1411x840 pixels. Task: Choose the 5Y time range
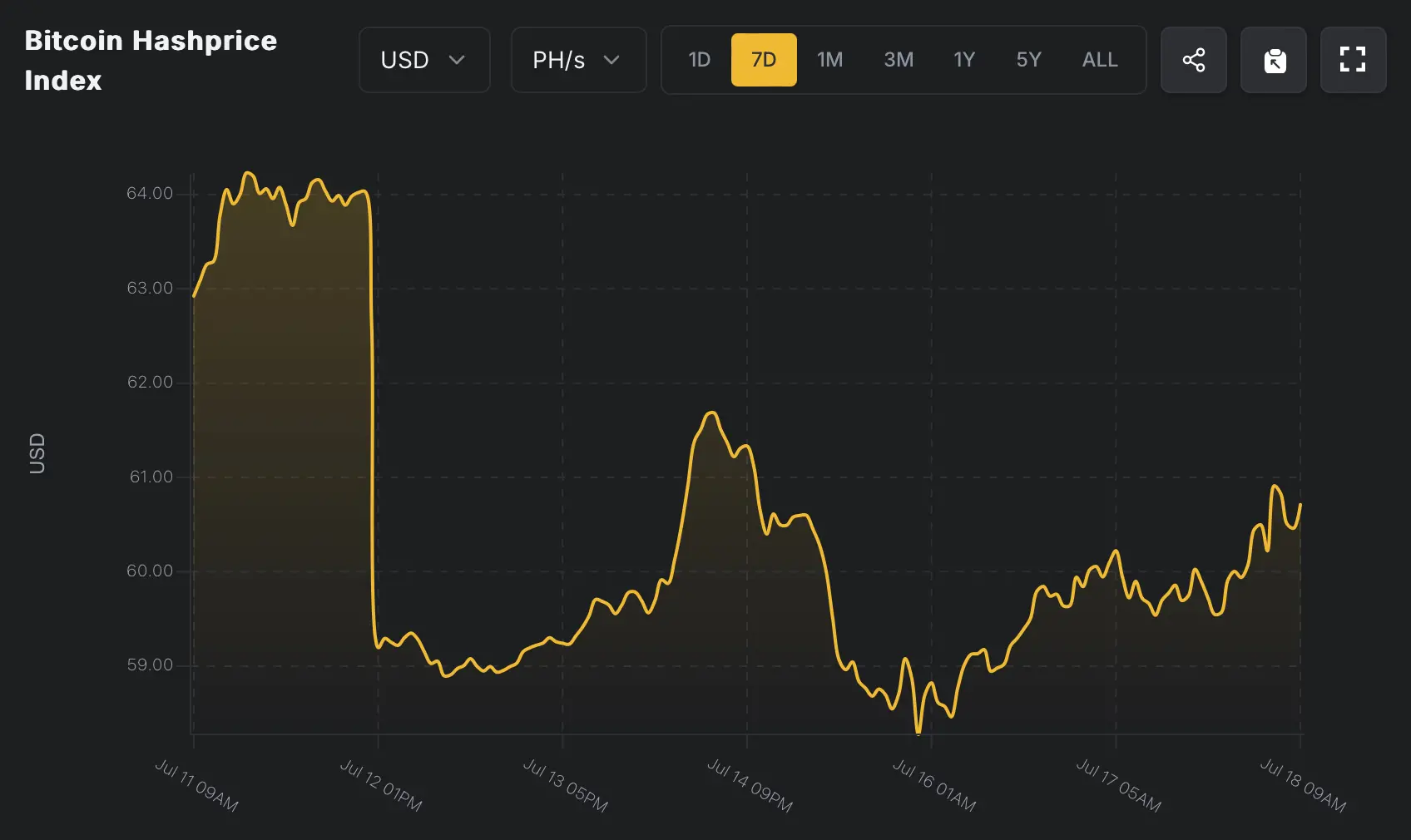1029,60
